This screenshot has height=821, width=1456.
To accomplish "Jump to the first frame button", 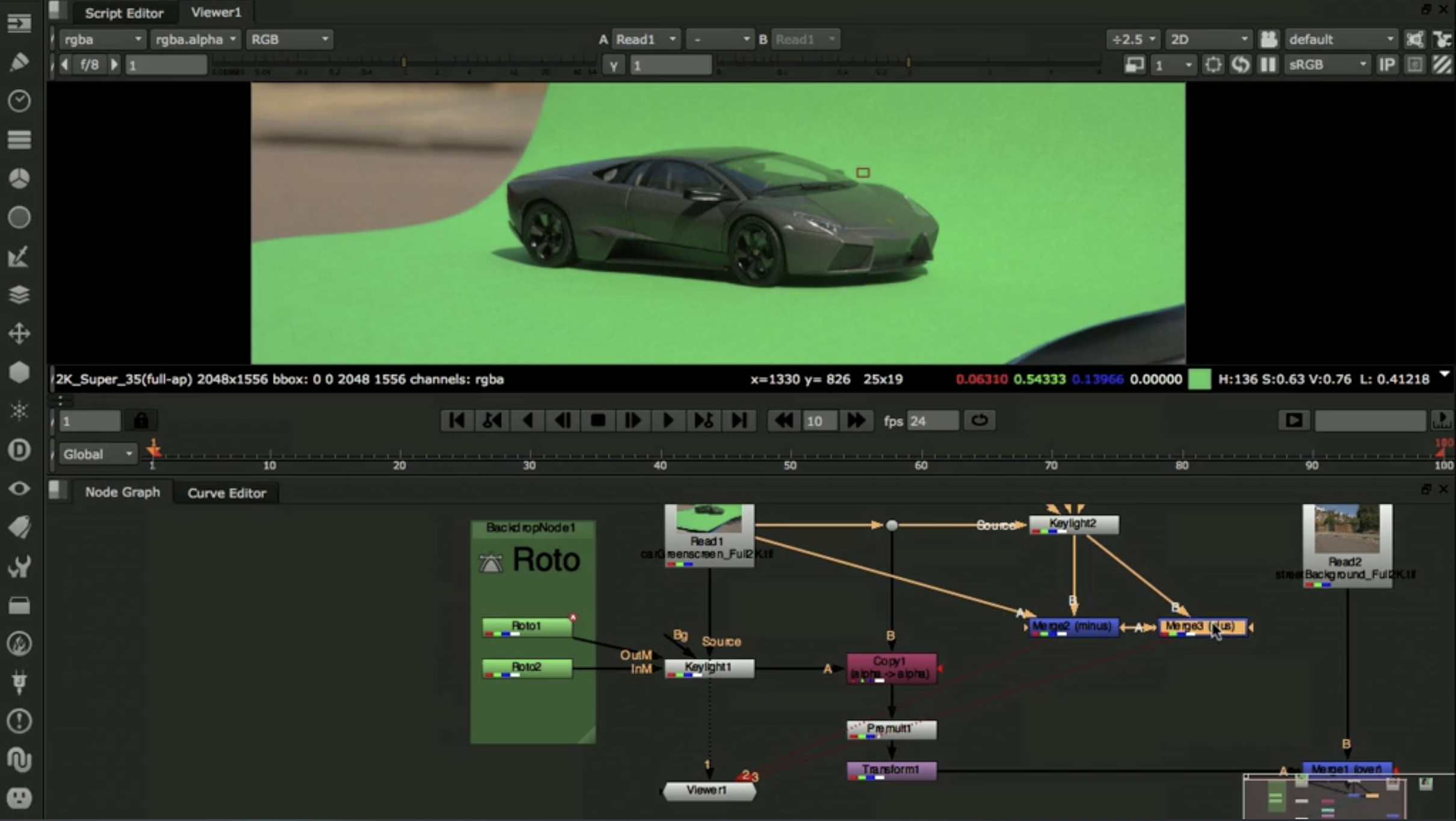I will [x=457, y=420].
